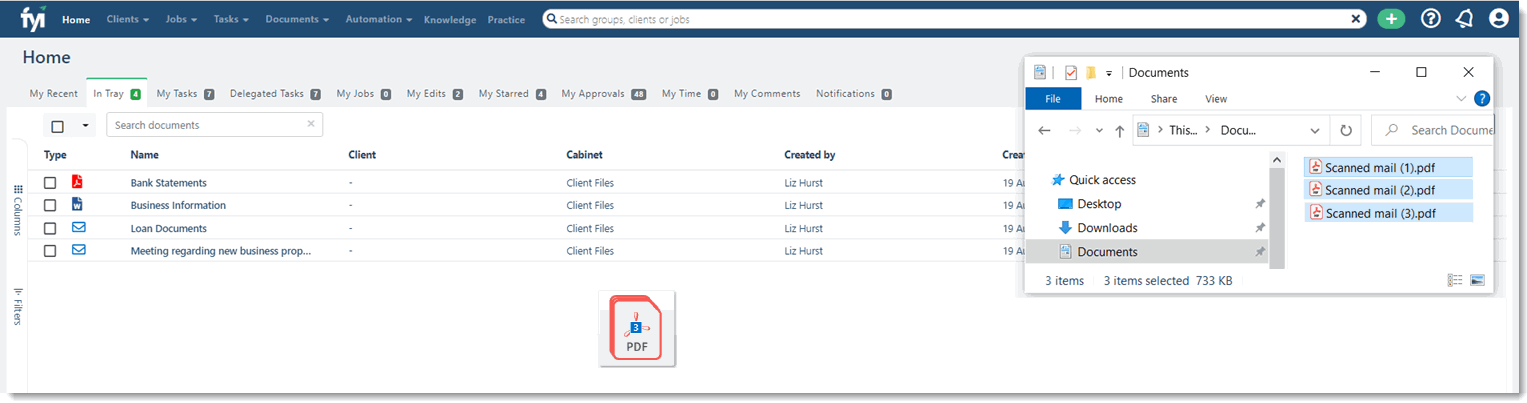Switch to My Recent tab
This screenshot has height=403, width=1527.
[x=53, y=94]
